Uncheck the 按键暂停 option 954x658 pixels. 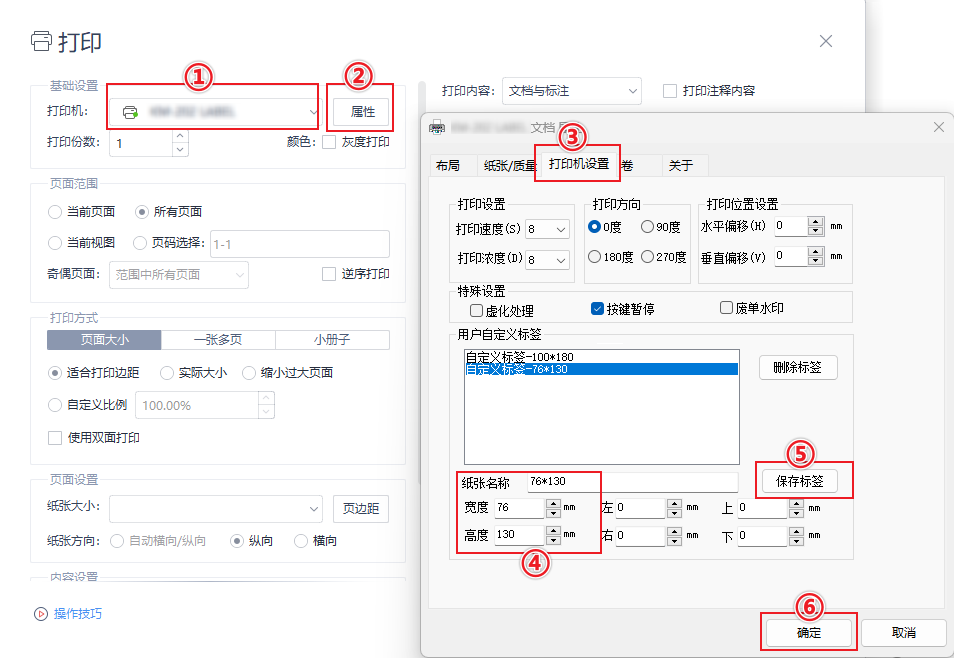(x=597, y=309)
